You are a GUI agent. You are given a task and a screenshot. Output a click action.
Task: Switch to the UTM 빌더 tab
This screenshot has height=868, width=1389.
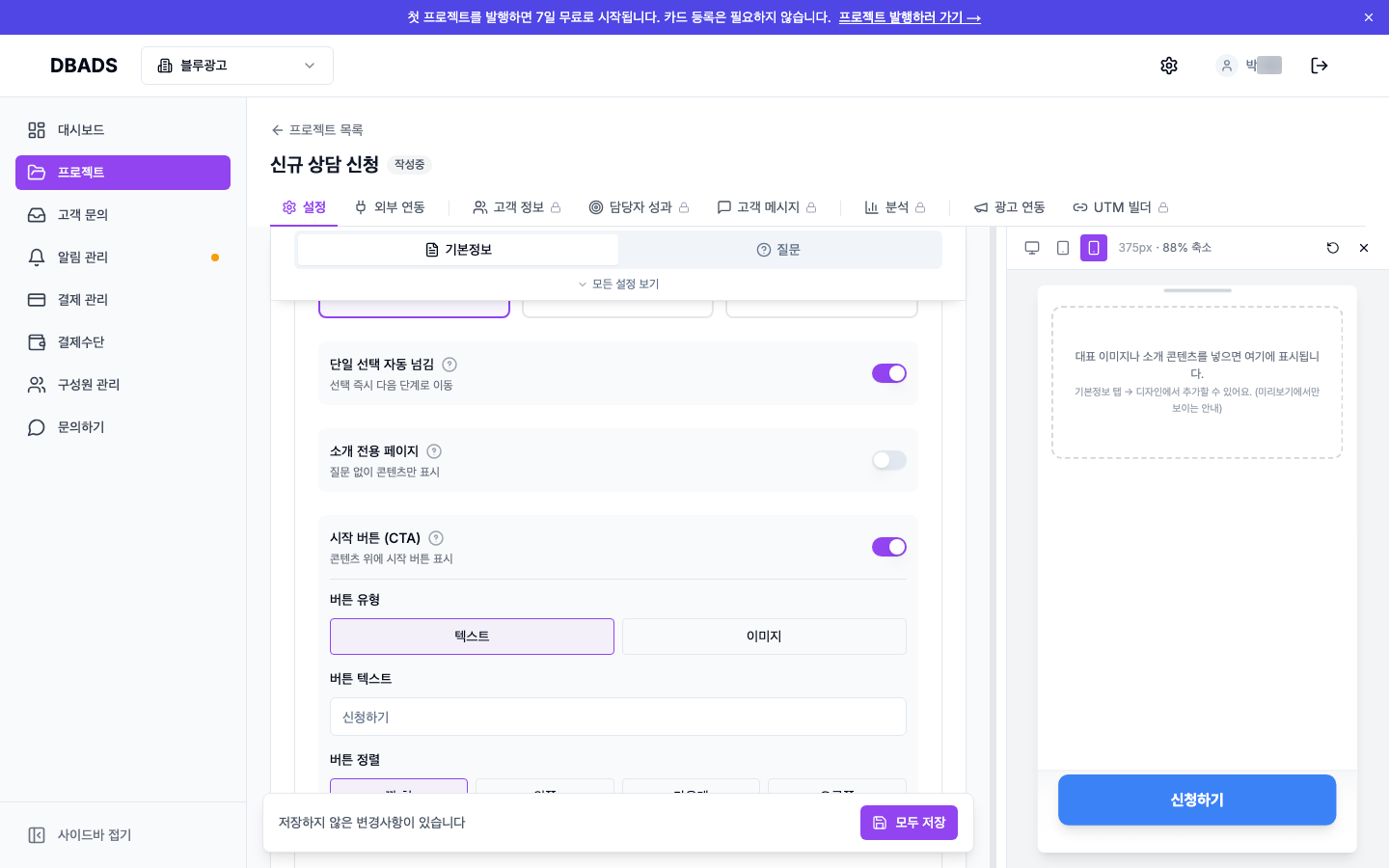(1121, 207)
